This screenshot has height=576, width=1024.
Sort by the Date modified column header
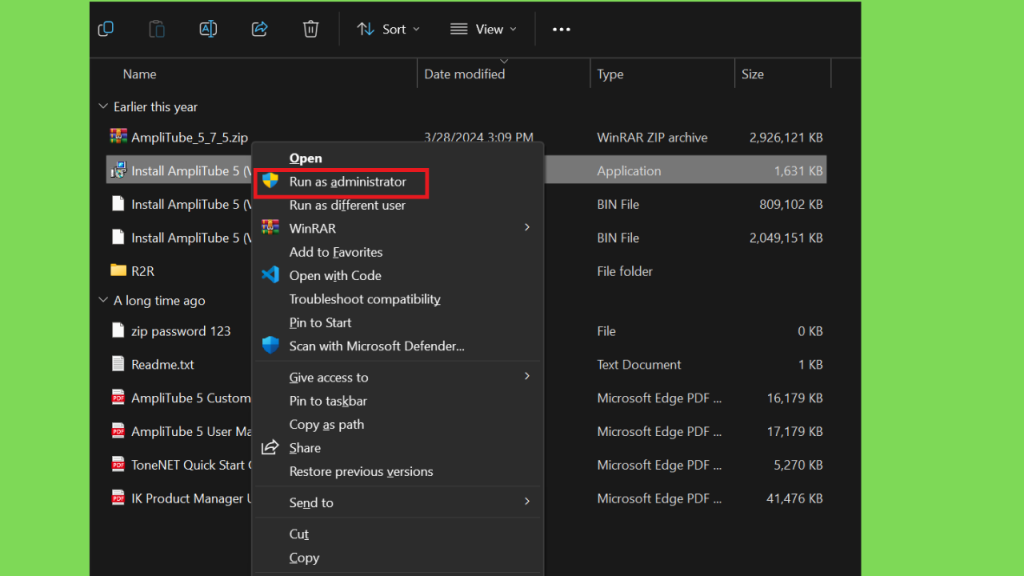(x=464, y=74)
